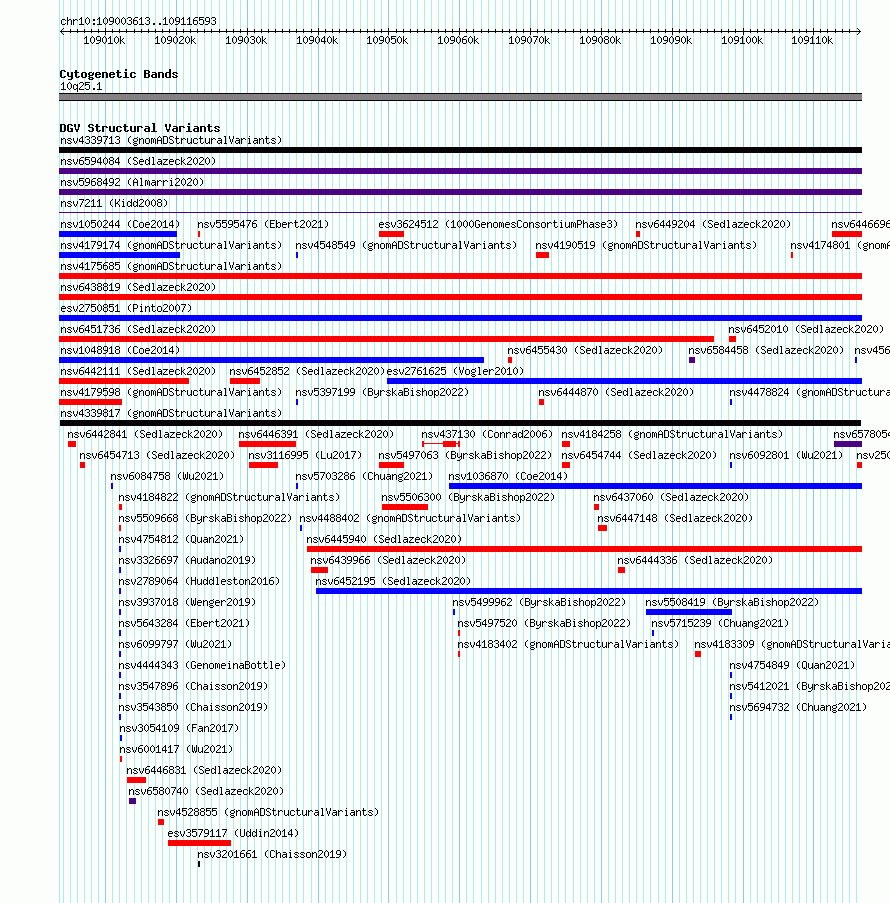Select nsv4444343 (GenomeinaBottle) label
890x903 pixels.
pos(202,666)
